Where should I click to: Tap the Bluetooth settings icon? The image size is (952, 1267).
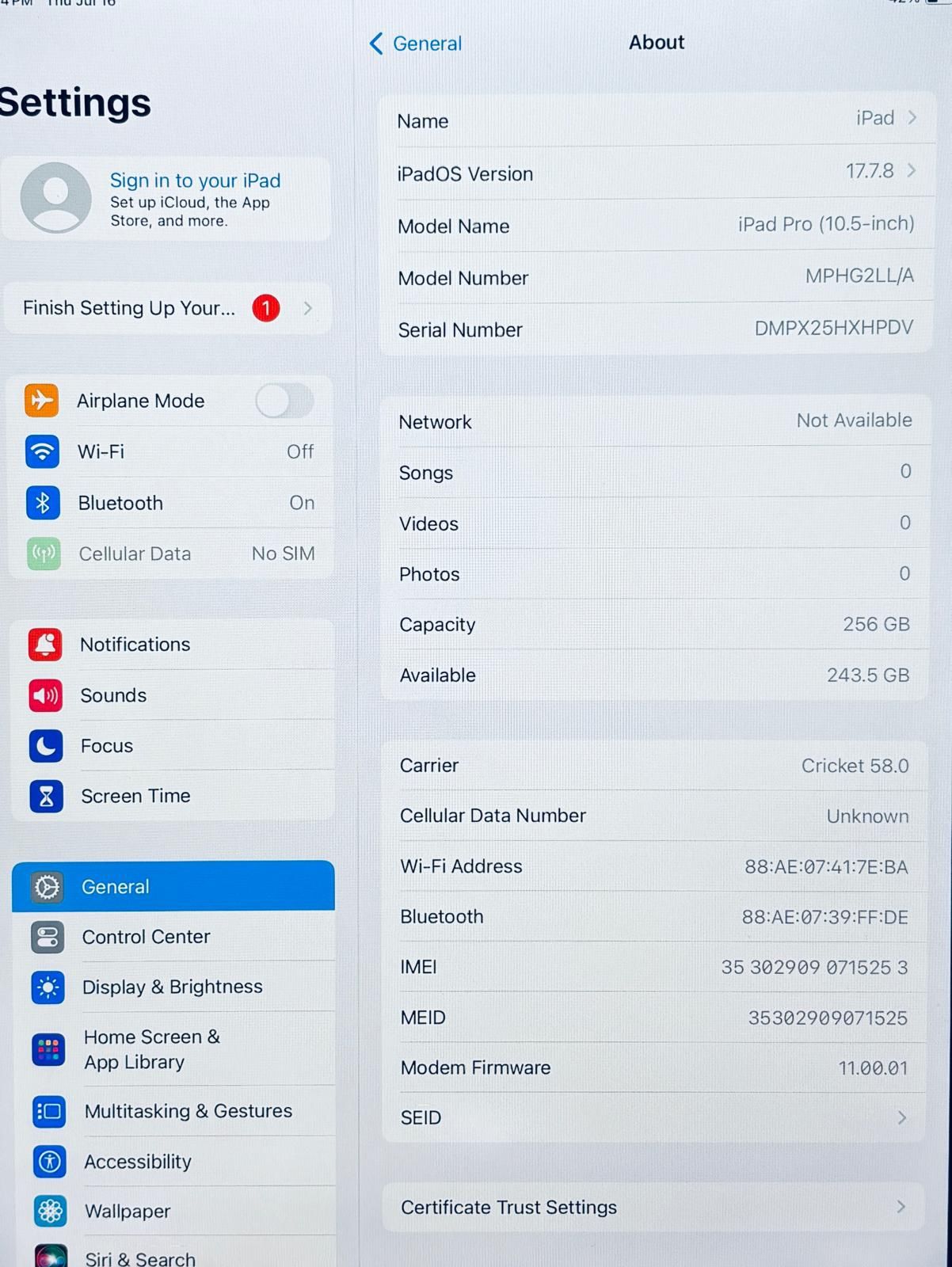pos(43,503)
